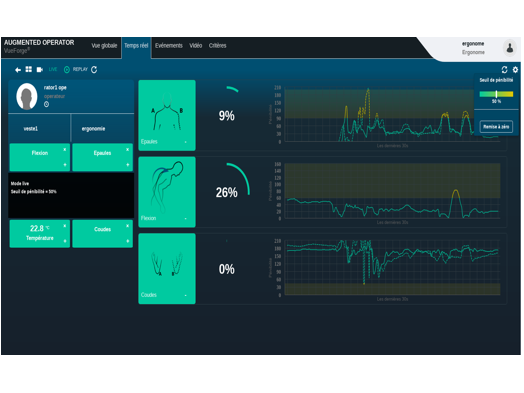
Task: Collapse the Flexion card with its minus
Action: coord(185,219)
